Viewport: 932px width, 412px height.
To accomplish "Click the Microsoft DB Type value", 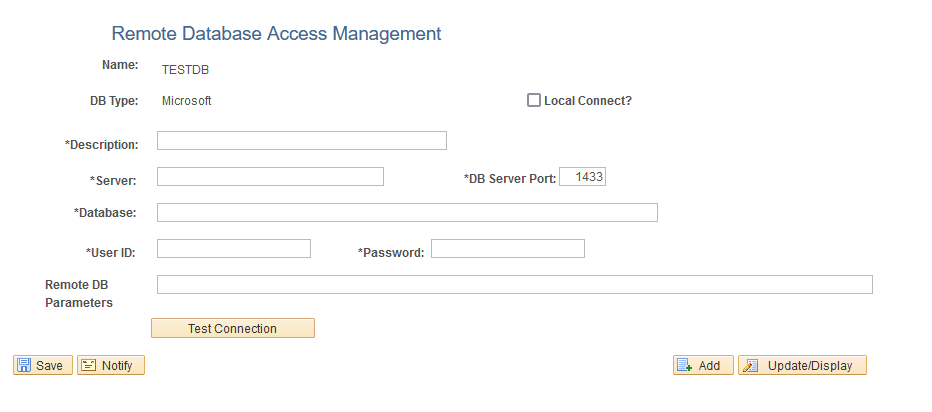I will 187,101.
